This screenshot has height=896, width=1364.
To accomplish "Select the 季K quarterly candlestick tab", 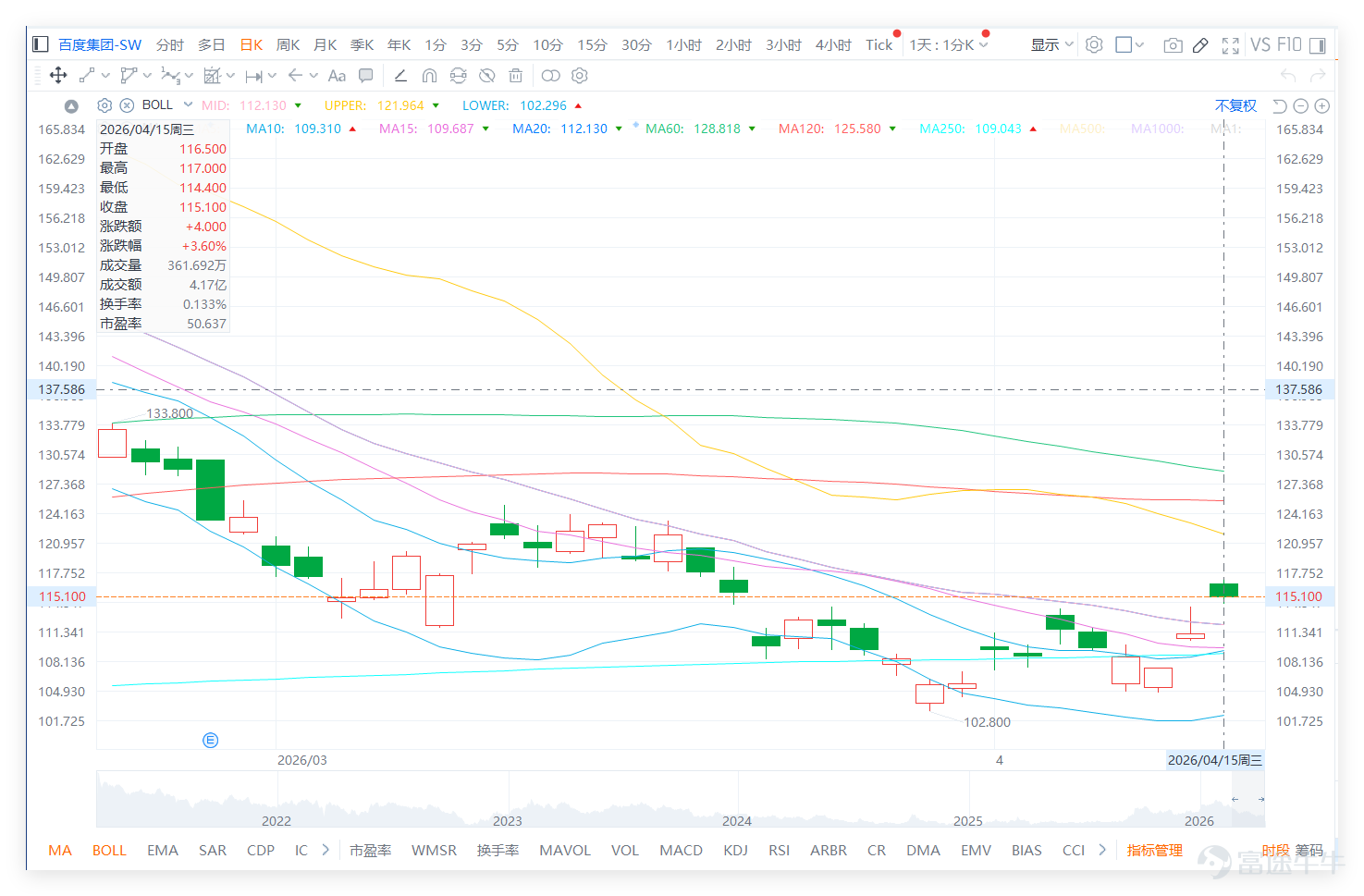I will point(362,44).
